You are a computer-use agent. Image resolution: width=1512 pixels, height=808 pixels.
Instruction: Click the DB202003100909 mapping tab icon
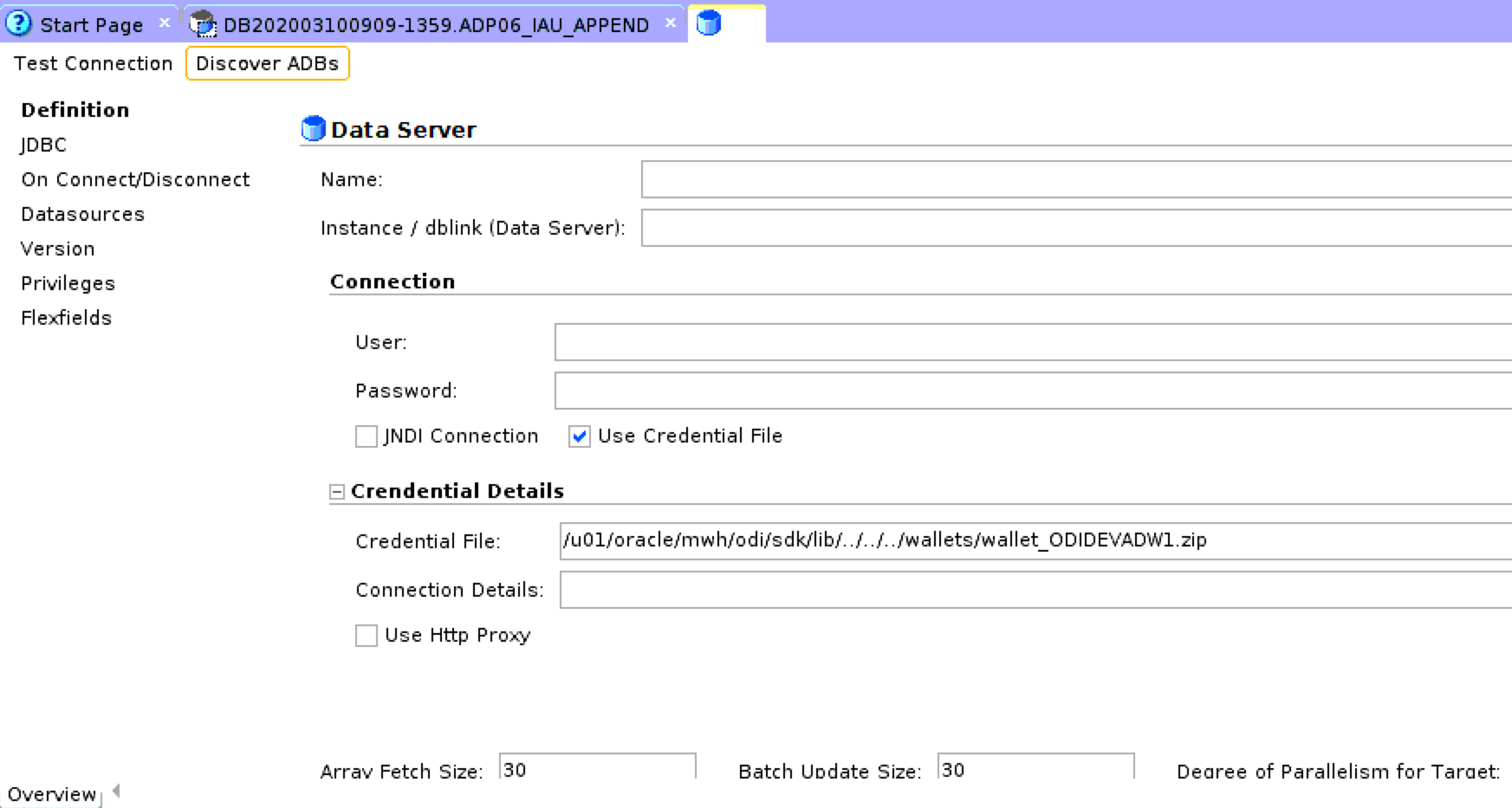click(x=202, y=24)
